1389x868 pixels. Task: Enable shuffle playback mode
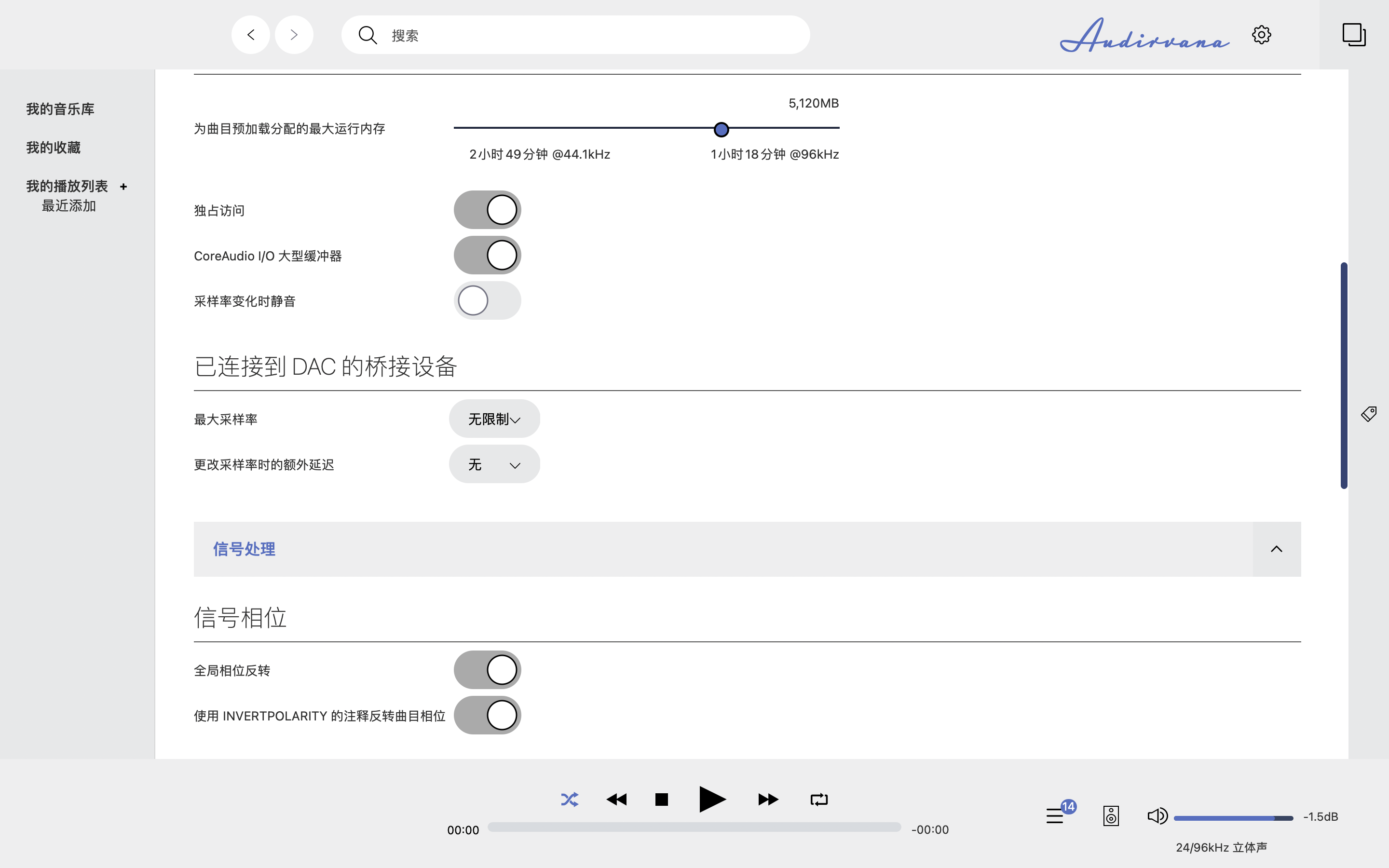coord(569,799)
